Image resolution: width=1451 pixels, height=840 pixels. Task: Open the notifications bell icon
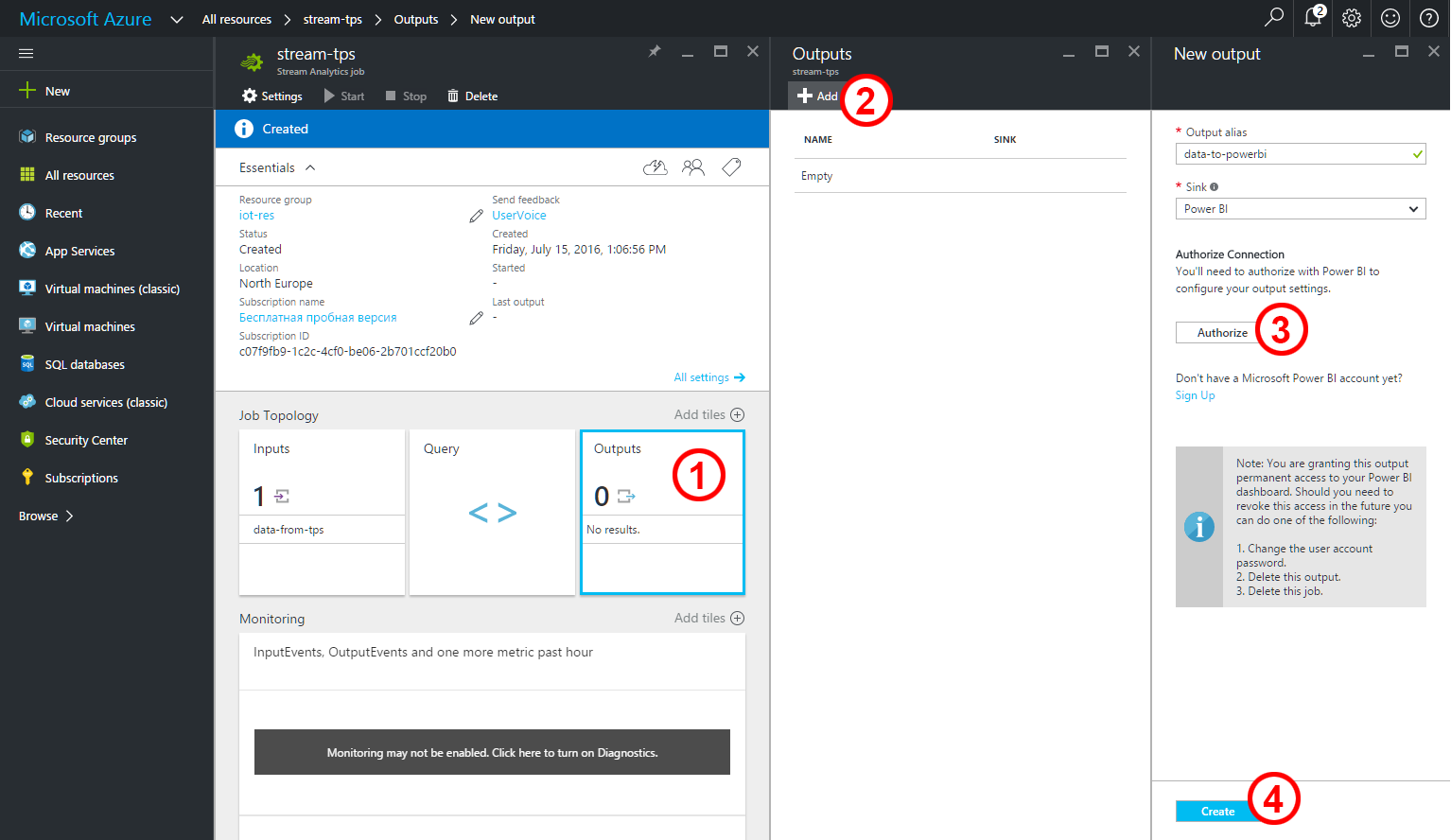[x=1313, y=18]
